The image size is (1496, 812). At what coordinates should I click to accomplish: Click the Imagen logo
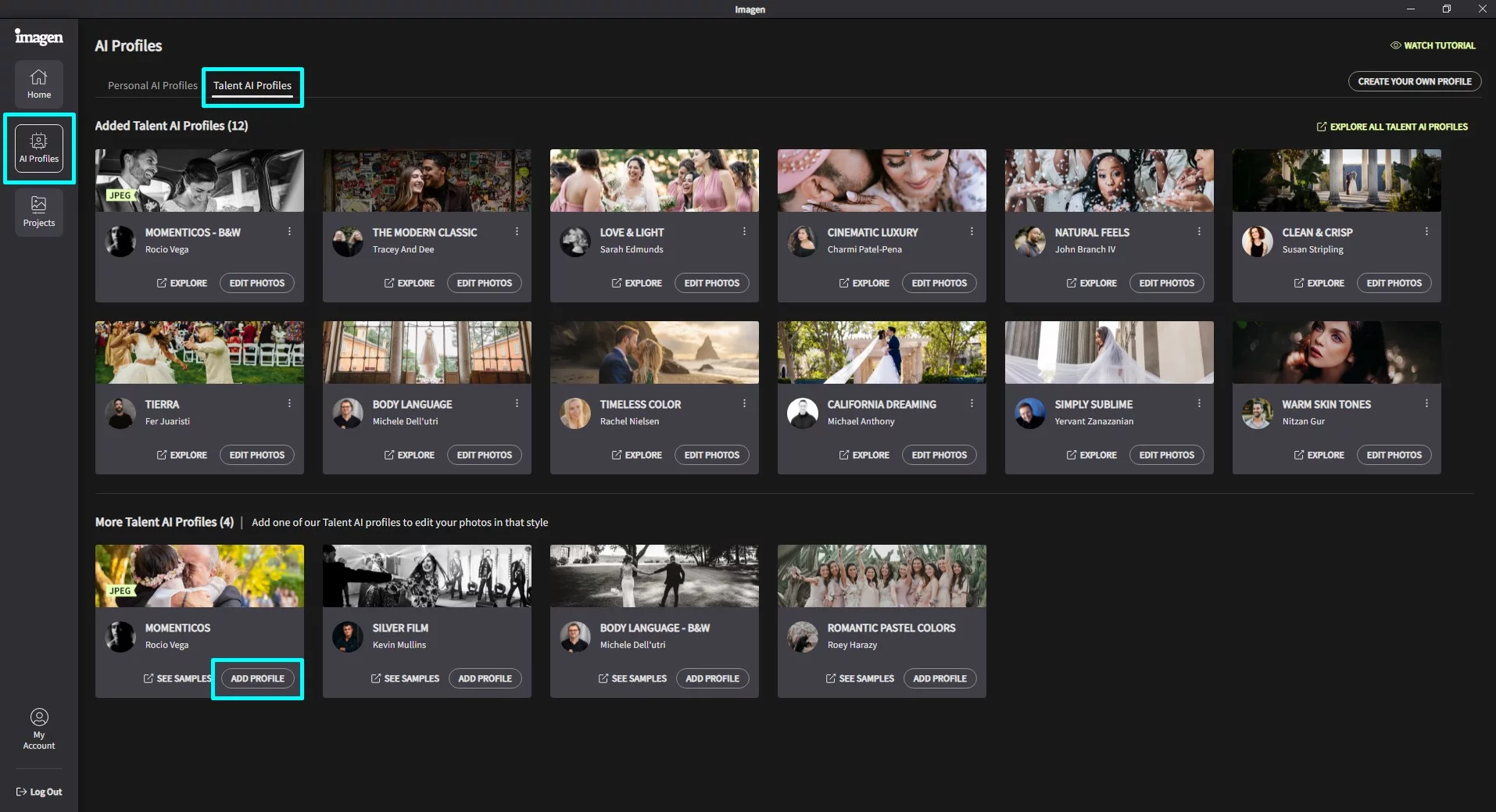[39, 37]
